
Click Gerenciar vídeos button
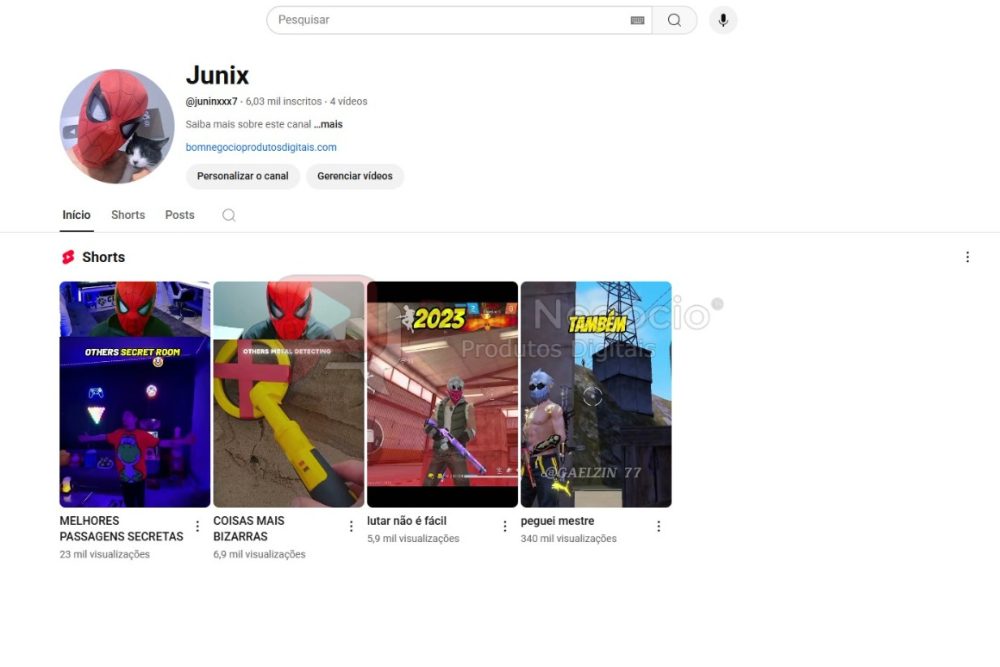click(x=355, y=176)
